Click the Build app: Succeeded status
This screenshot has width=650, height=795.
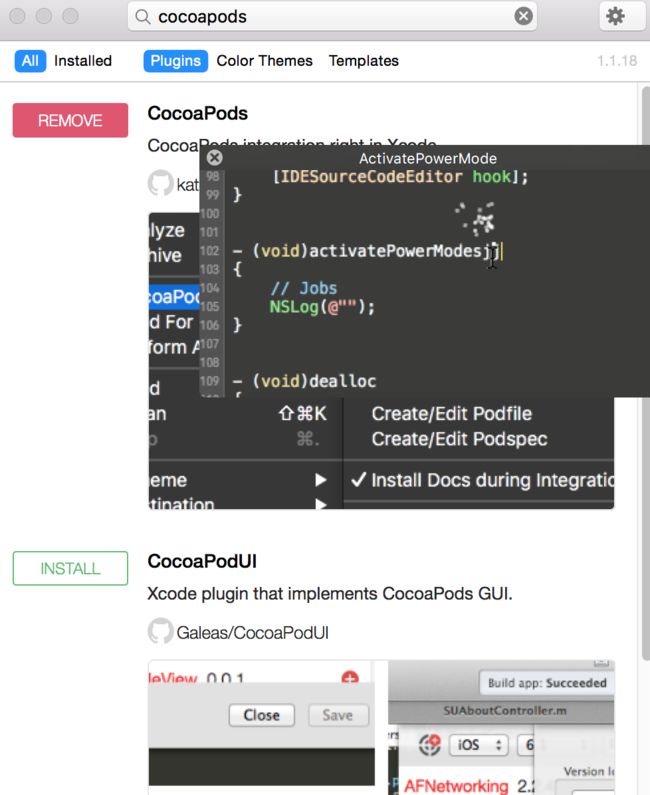point(547,683)
